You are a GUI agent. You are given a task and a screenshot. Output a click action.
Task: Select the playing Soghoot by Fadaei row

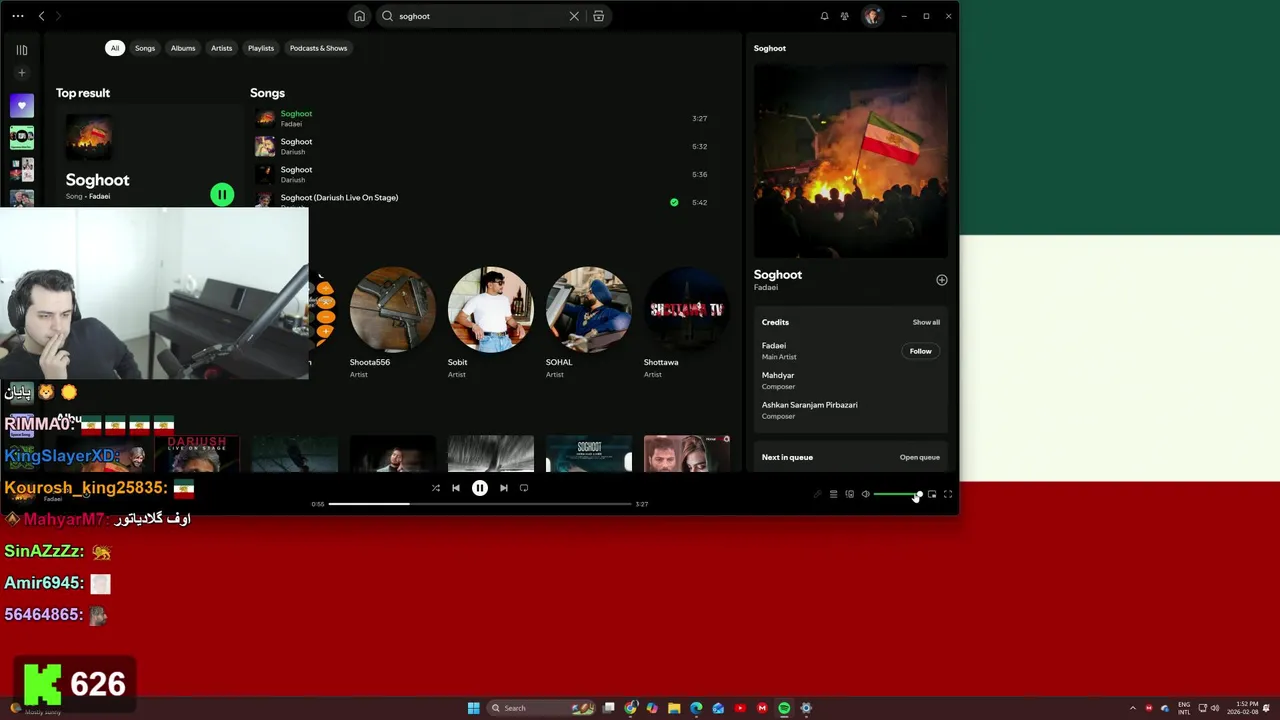(x=481, y=118)
